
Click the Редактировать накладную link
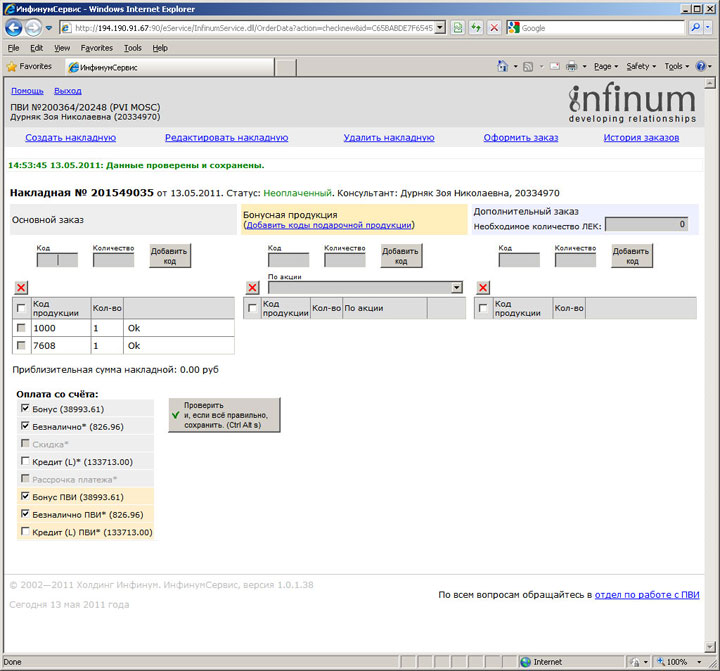pyautogui.click(x=226, y=137)
